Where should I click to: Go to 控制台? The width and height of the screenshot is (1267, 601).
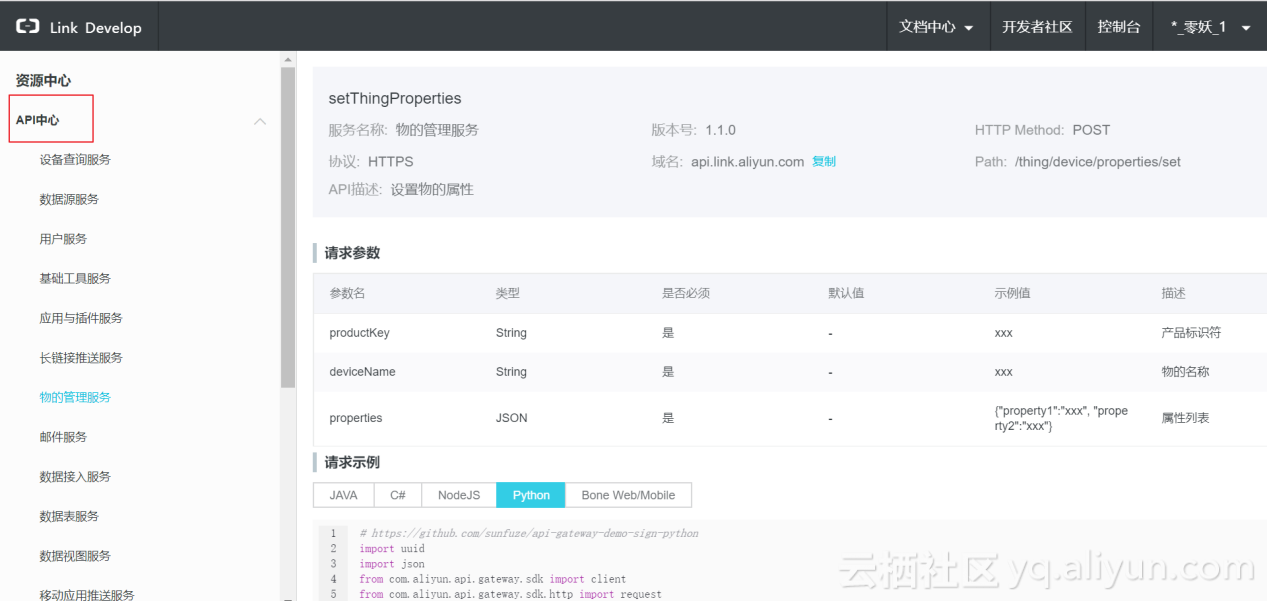tap(1119, 27)
